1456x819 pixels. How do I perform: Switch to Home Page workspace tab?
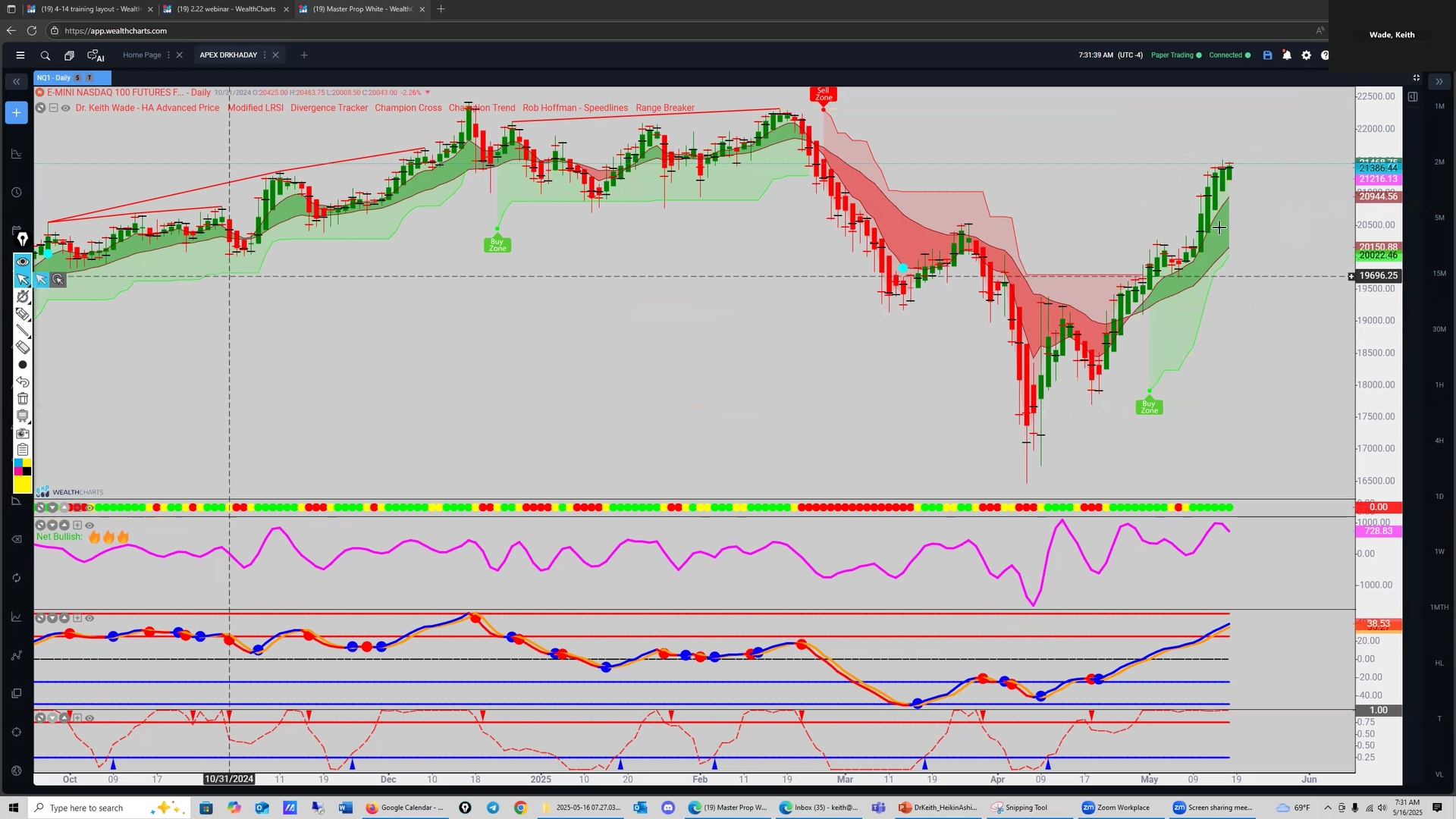(x=142, y=55)
